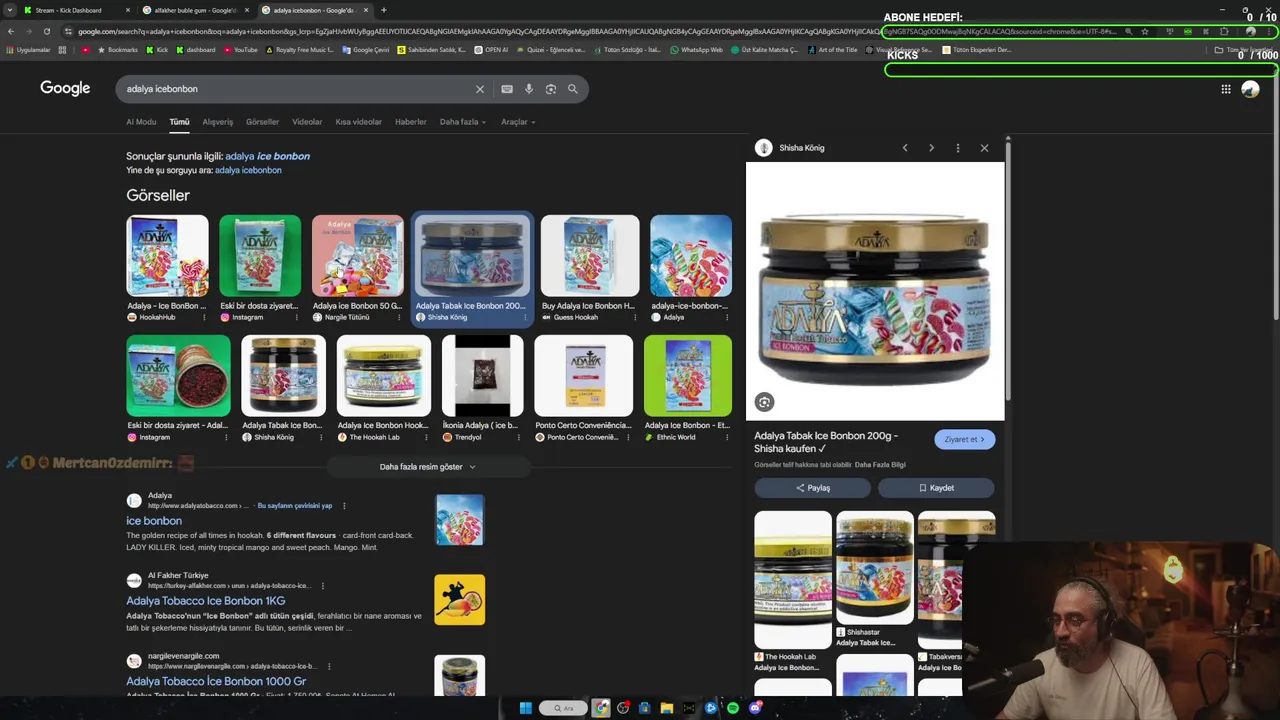This screenshot has width=1280, height=720.
Task: Open HookahHub Adalya Ice BonBon thumbnail
Action: (x=167, y=256)
